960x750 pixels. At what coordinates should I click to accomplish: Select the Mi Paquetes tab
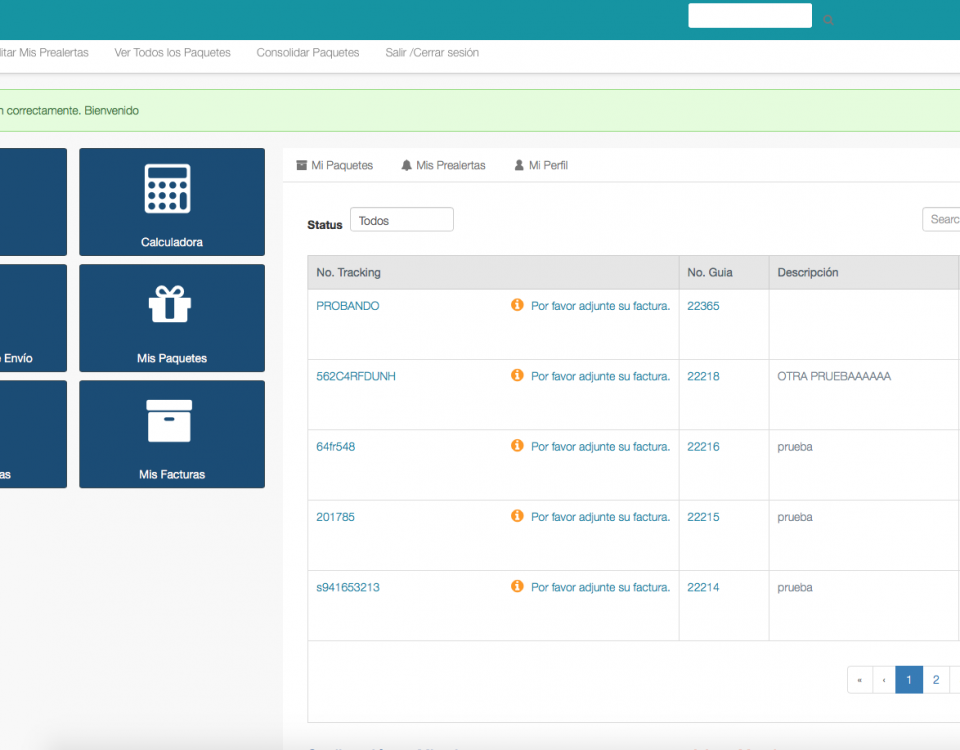coord(334,165)
